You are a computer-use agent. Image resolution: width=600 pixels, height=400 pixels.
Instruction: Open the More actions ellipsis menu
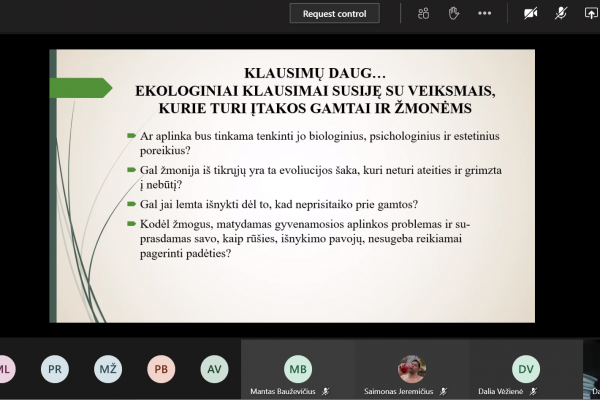point(484,13)
